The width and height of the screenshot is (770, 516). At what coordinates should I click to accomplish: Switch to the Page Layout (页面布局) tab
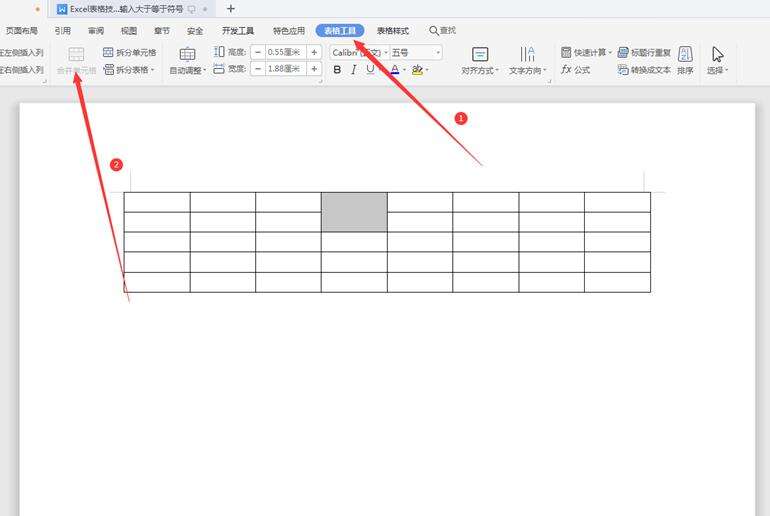pyautogui.click(x=21, y=30)
